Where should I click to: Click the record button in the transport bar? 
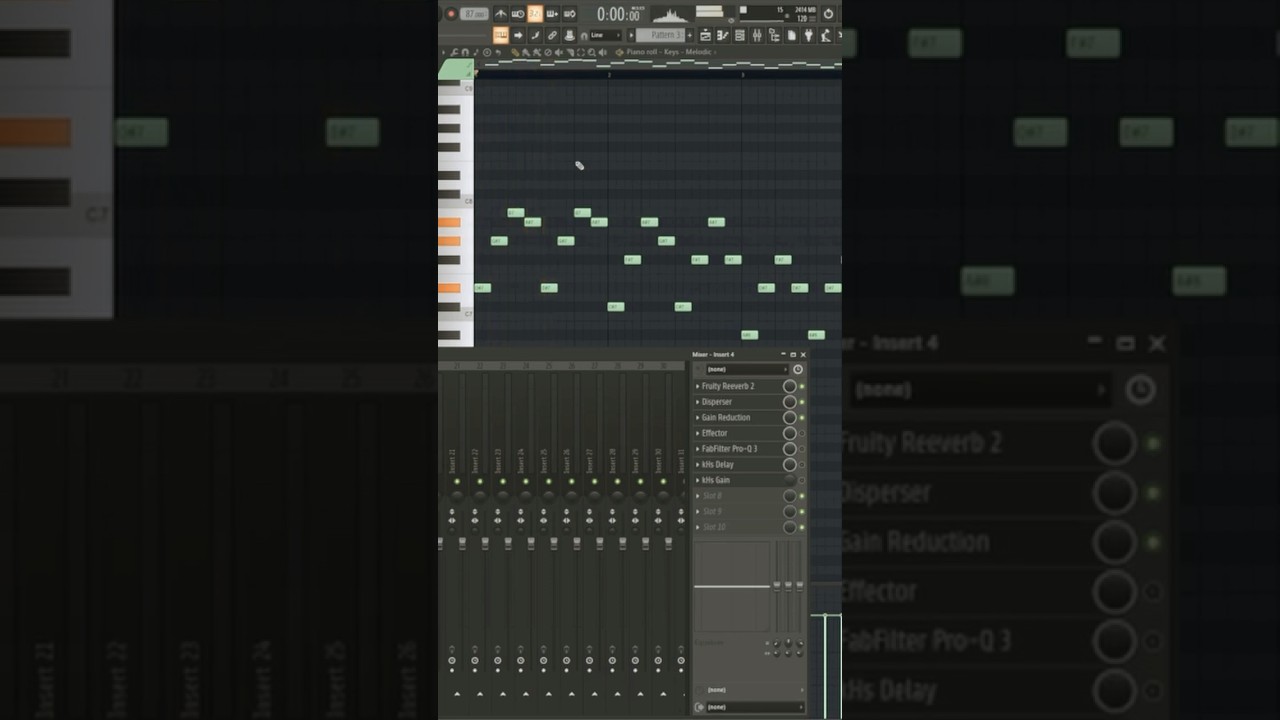pos(451,14)
